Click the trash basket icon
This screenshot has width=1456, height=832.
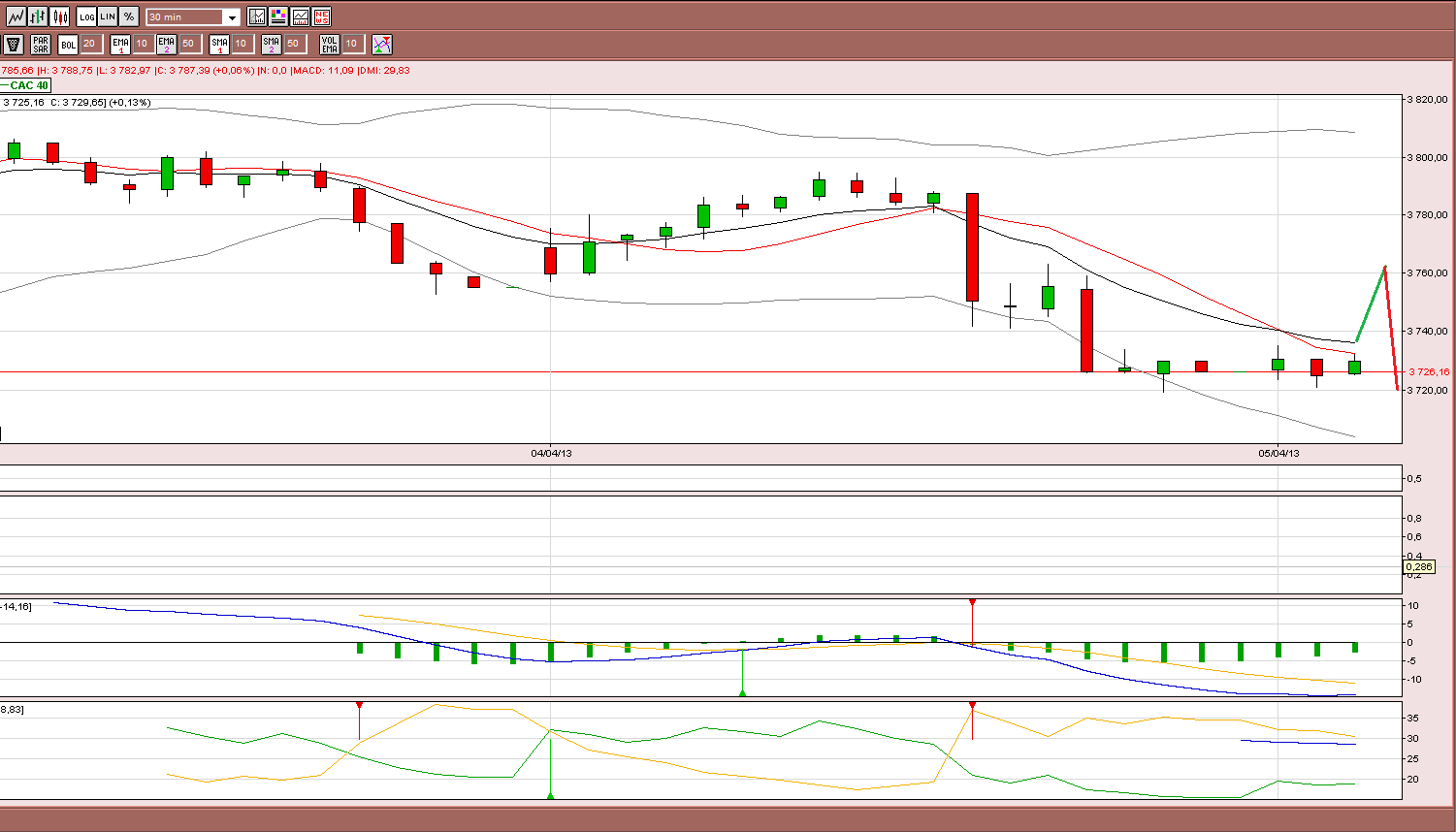(x=14, y=44)
